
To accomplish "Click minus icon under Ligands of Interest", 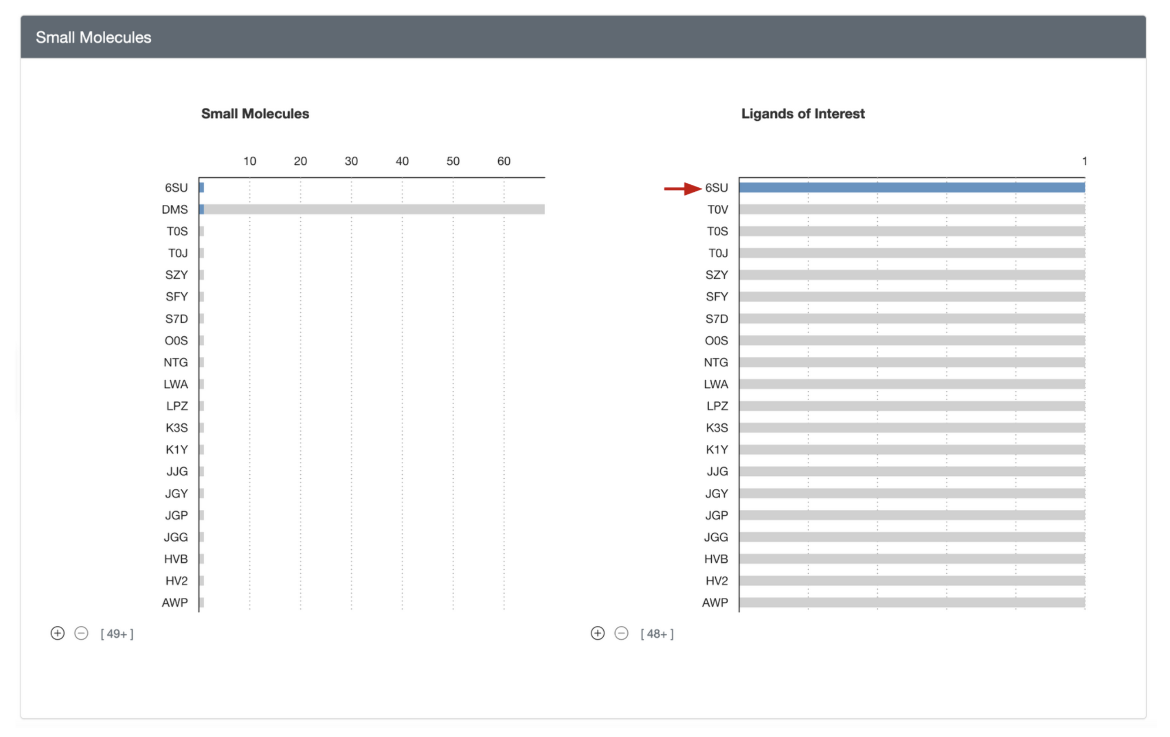I will coord(622,633).
